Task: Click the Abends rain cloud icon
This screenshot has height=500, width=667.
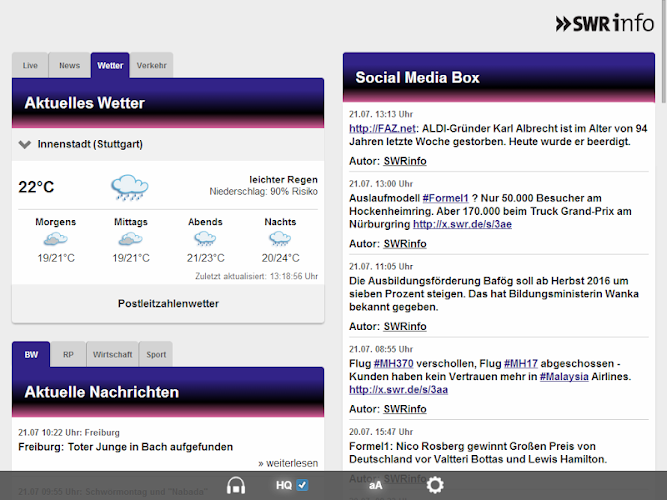Action: [x=205, y=239]
